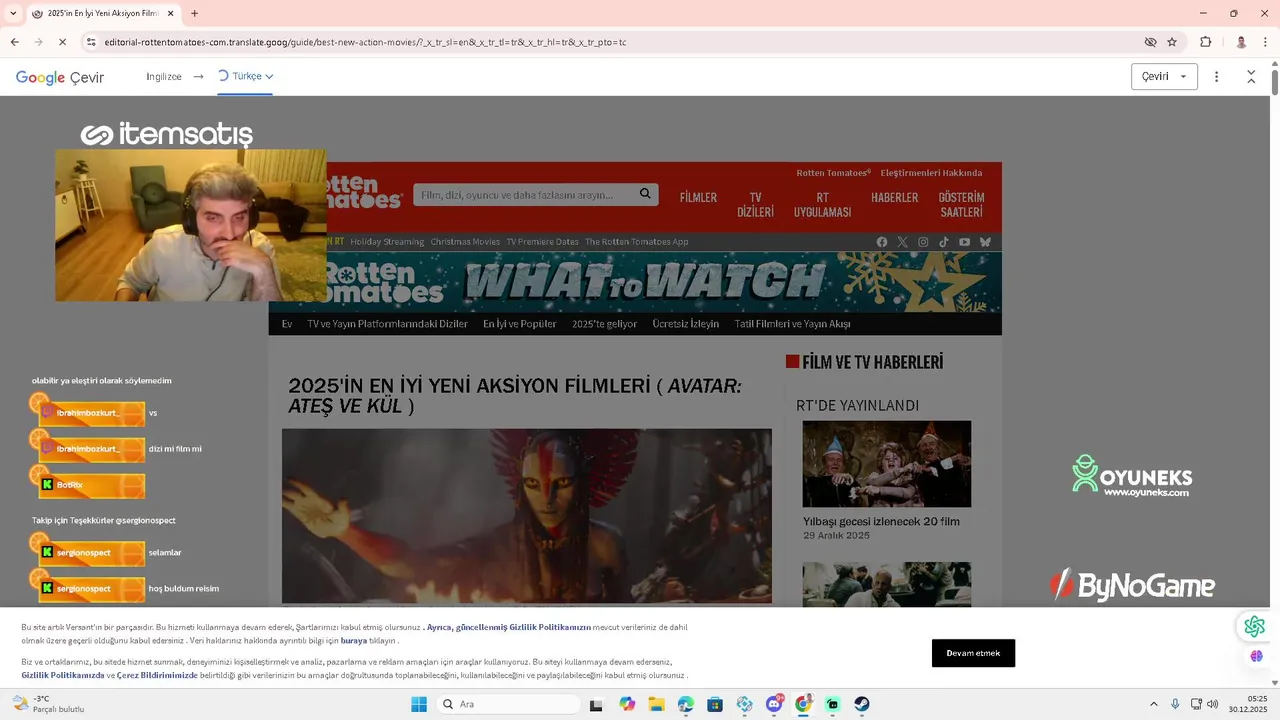Click the Avatar Ateş ve Kül hero image
Viewport: 1280px width, 720px height.
[x=526, y=516]
